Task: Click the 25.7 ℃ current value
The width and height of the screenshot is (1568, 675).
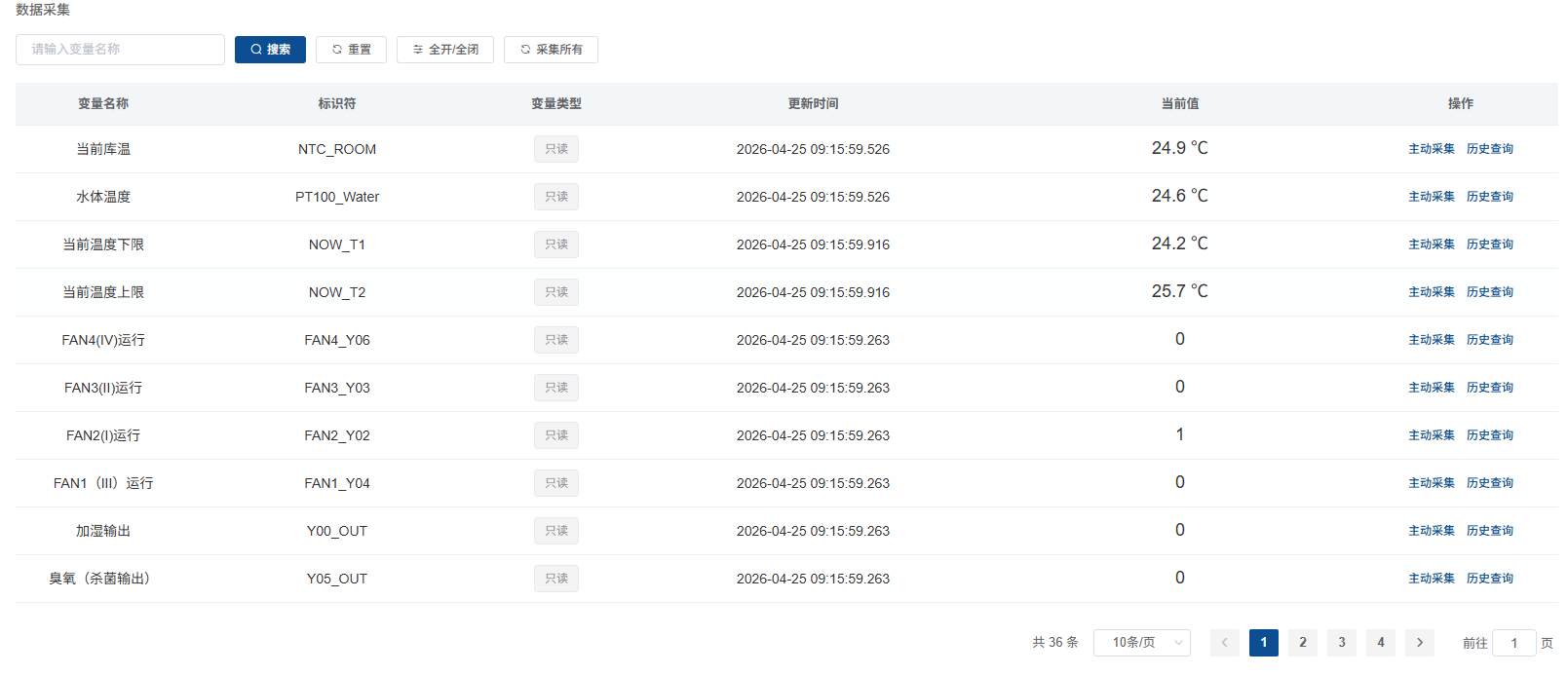Action: click(x=1180, y=291)
